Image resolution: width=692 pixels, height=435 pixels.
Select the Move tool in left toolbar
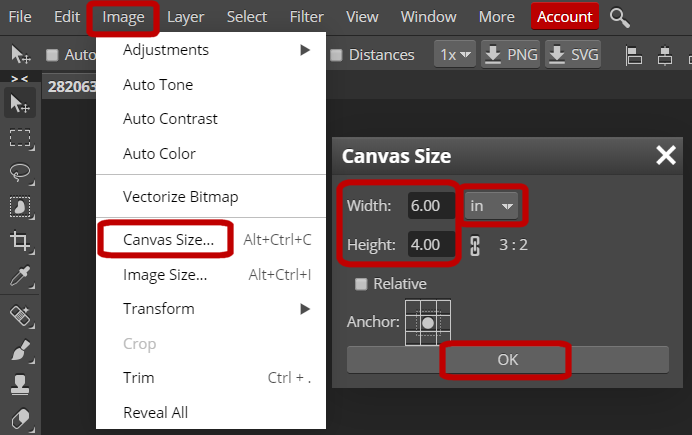pyautogui.click(x=19, y=103)
